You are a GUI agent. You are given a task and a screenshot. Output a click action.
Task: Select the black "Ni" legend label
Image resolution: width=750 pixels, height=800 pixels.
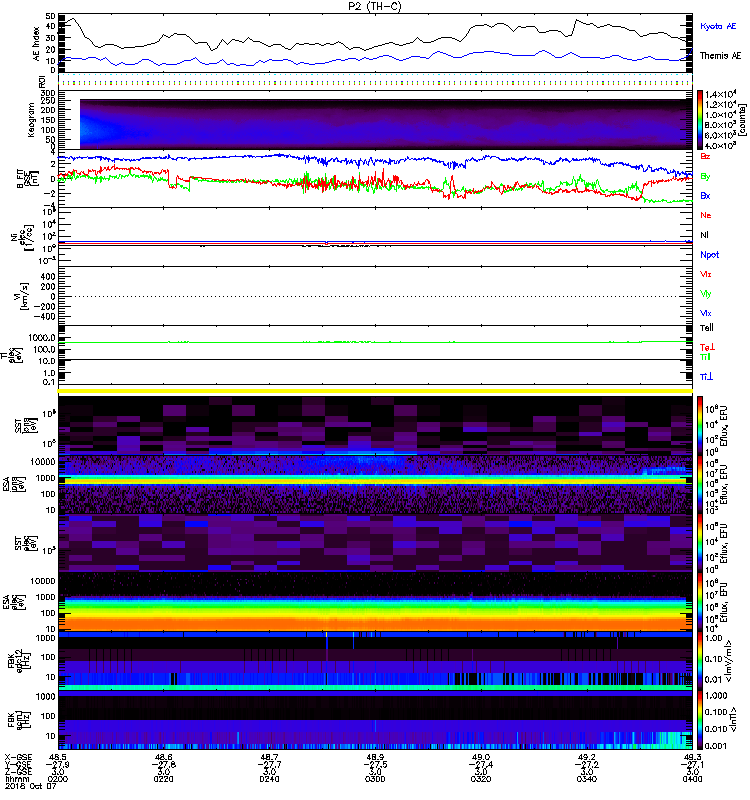click(x=705, y=235)
